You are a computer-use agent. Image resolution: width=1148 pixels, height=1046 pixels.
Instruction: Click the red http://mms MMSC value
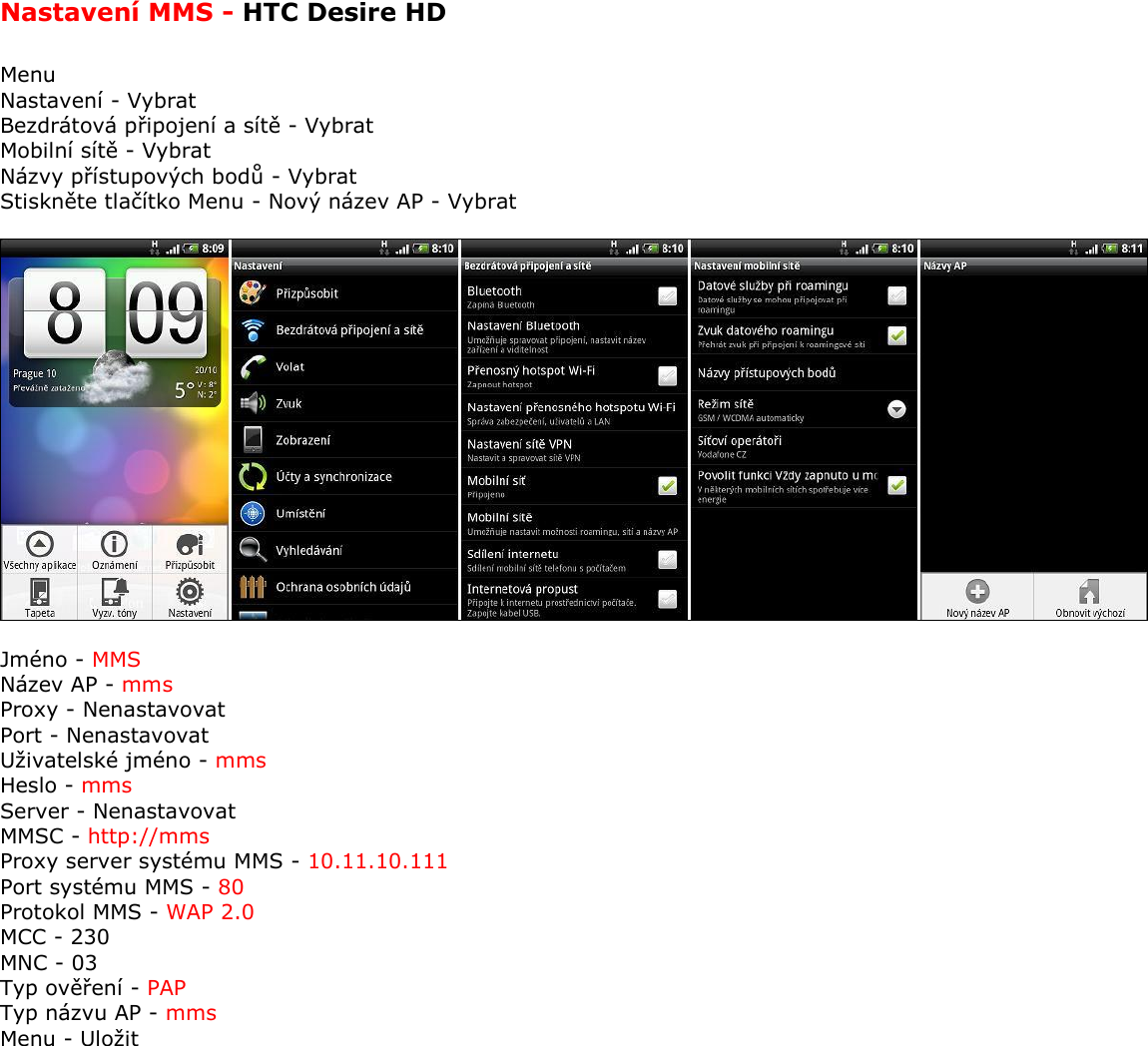pos(149,836)
